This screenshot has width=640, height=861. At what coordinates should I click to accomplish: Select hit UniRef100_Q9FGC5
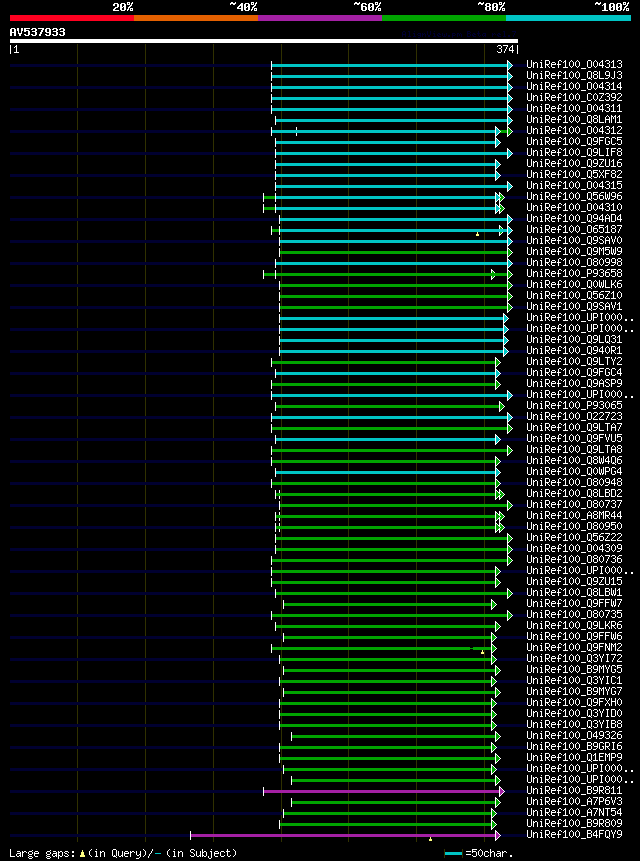click(x=574, y=142)
